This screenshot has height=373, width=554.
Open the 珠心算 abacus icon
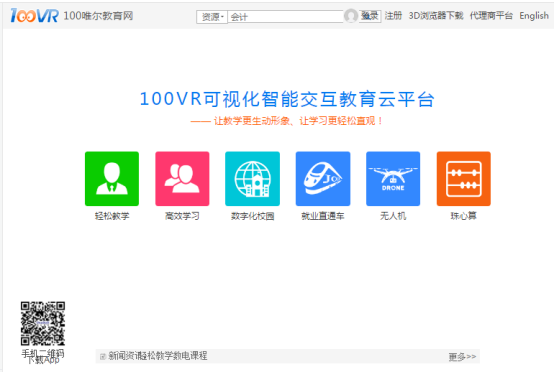(x=464, y=179)
